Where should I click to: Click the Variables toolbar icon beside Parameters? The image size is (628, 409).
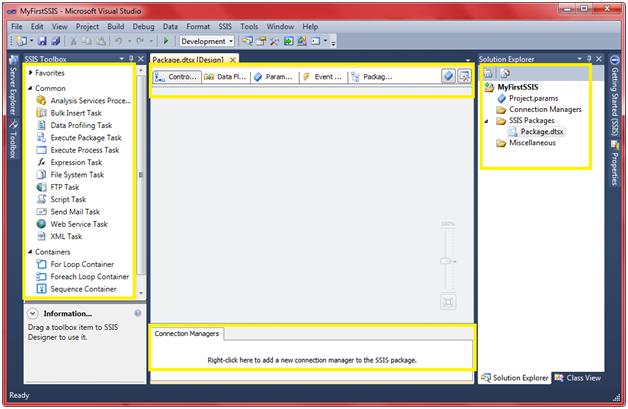[448, 76]
